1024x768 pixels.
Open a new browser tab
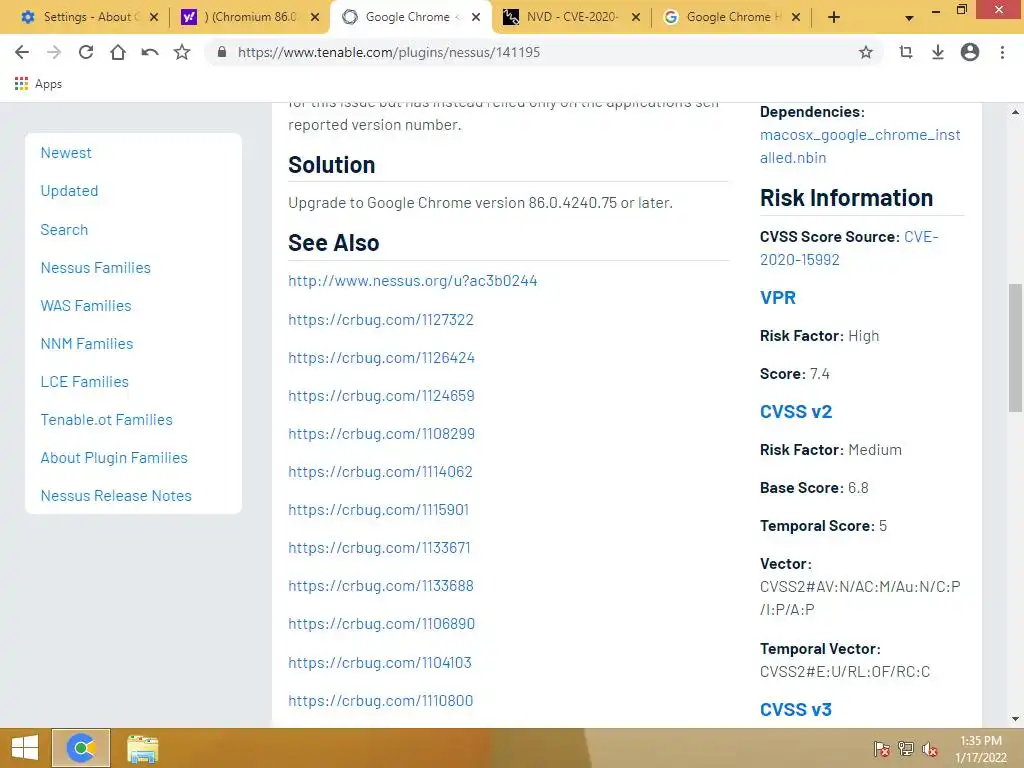point(834,17)
